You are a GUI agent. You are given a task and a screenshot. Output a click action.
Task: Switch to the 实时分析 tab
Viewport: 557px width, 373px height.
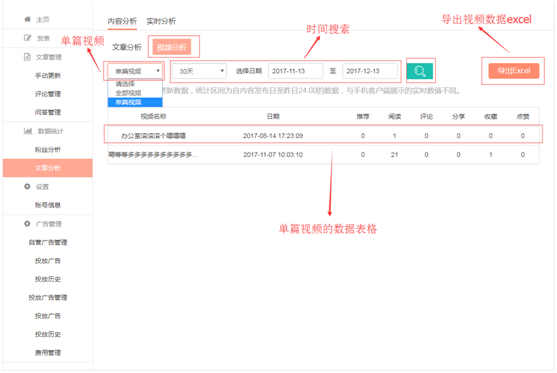[x=161, y=21]
